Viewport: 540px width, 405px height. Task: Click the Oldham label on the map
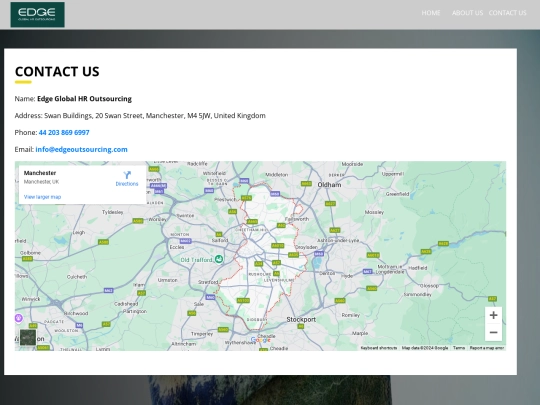[329, 185]
